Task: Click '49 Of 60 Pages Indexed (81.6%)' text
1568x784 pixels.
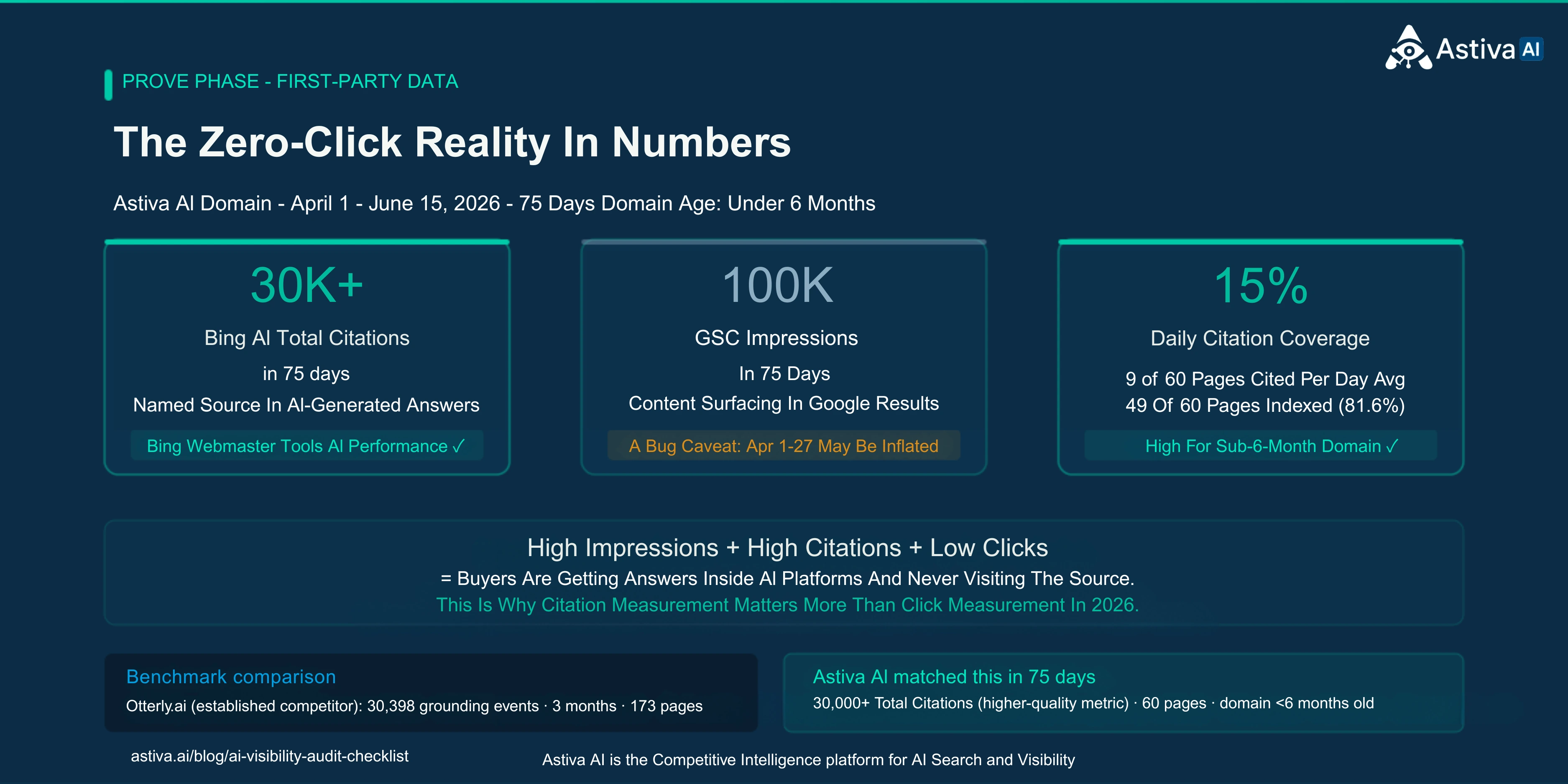Action: (1265, 406)
